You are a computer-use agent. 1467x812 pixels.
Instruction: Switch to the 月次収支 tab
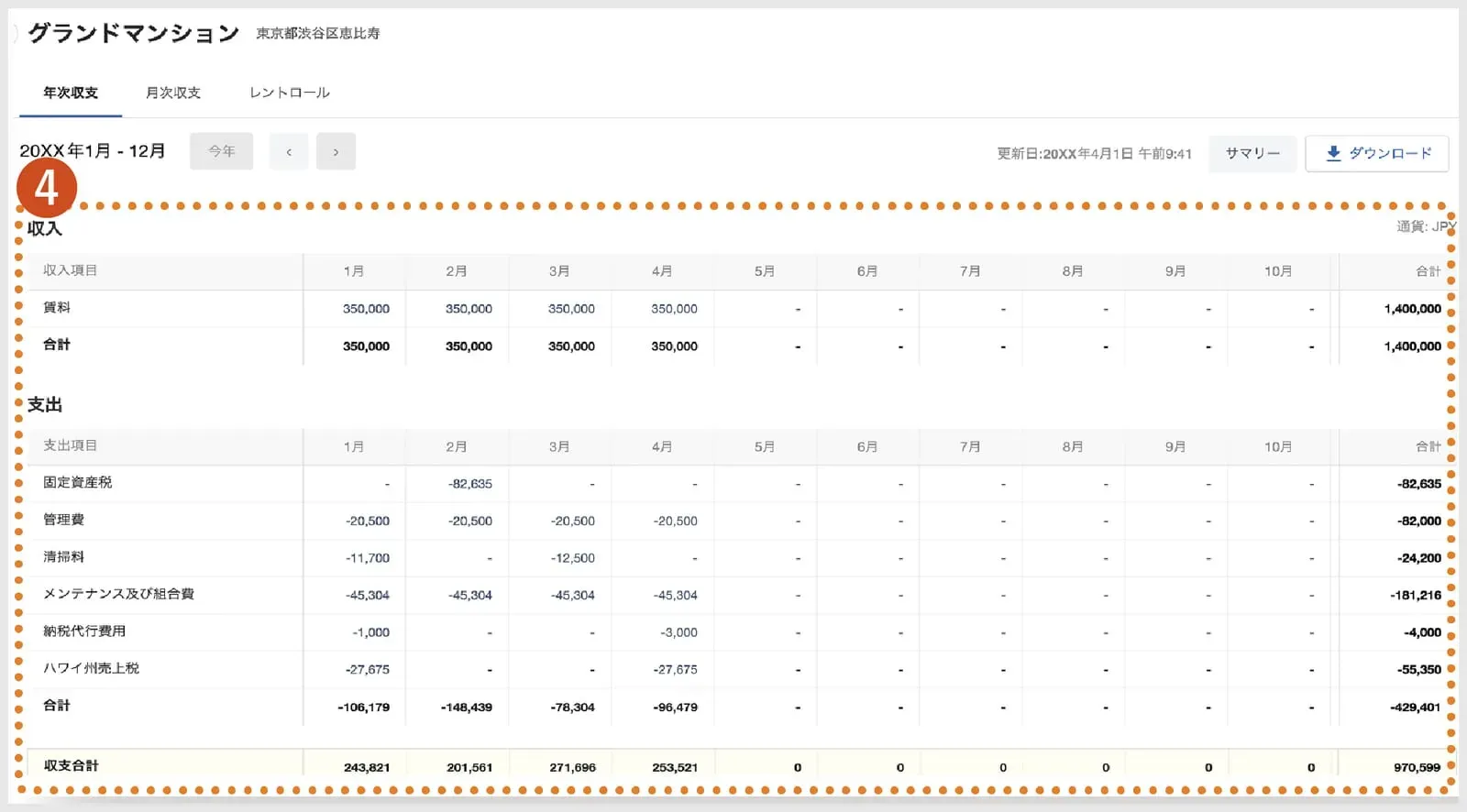[x=173, y=93]
